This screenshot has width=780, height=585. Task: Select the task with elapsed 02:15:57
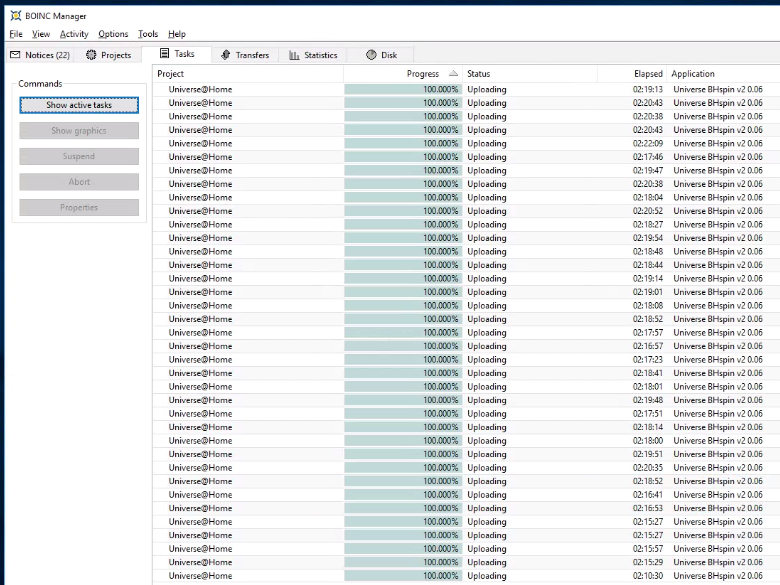coord(466,549)
